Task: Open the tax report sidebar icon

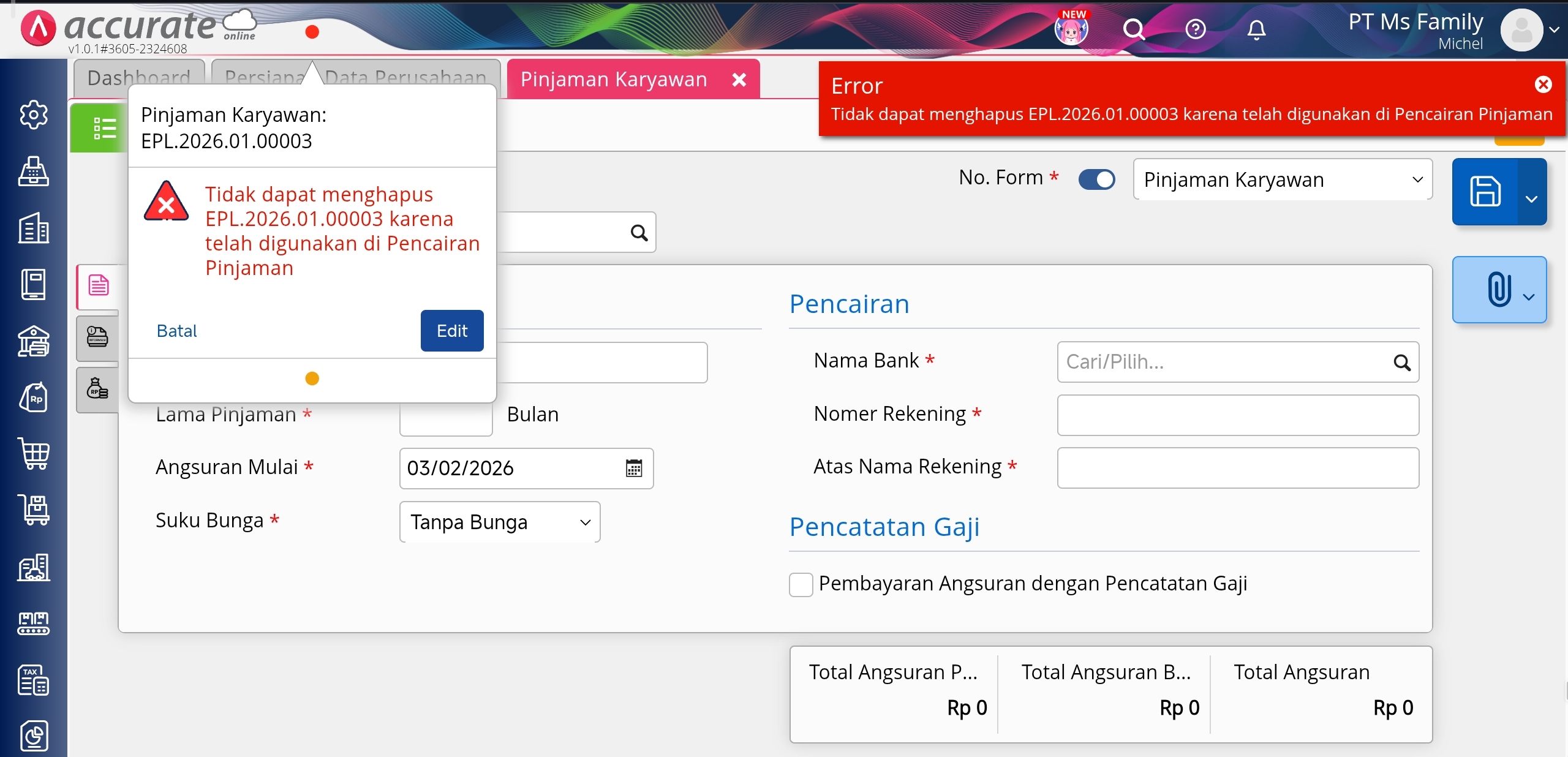Action: [x=33, y=680]
